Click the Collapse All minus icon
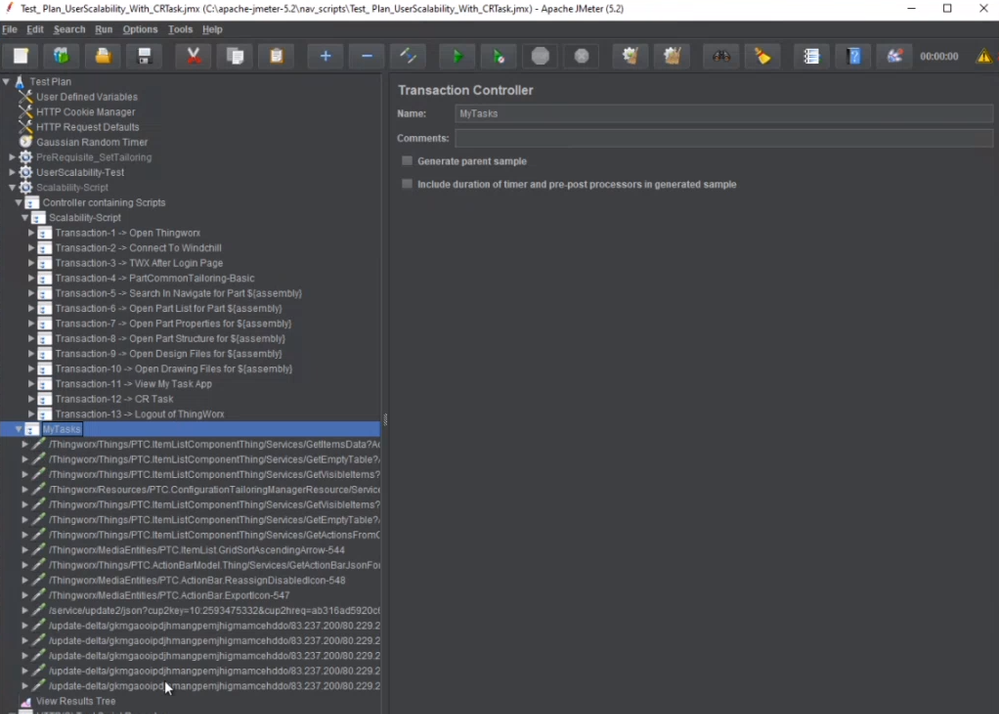Screen dimensions: 999x714 (x=367, y=56)
